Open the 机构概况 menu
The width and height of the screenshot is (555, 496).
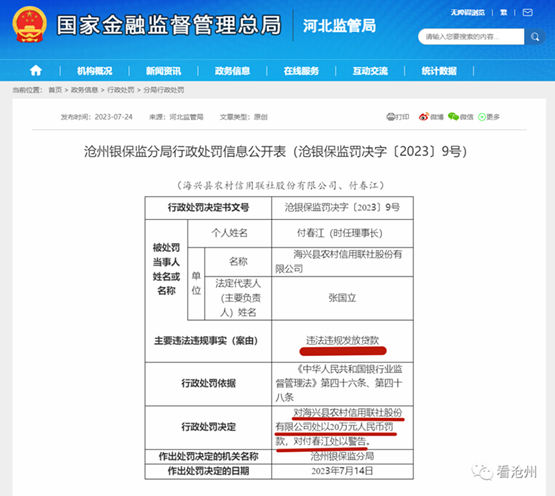coord(95,71)
